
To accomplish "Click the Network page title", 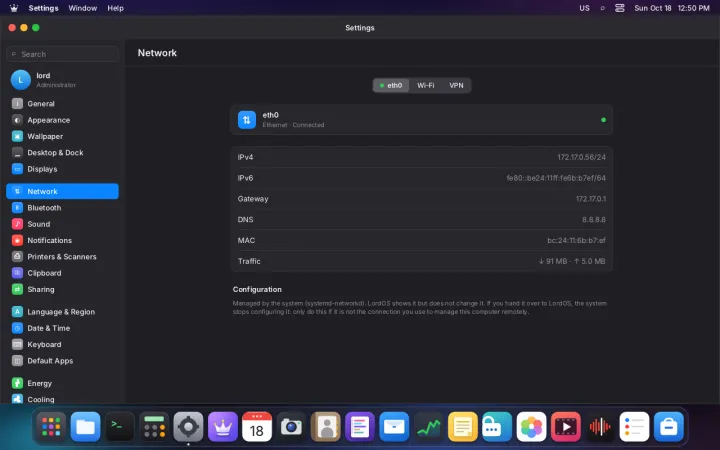I will pos(157,53).
